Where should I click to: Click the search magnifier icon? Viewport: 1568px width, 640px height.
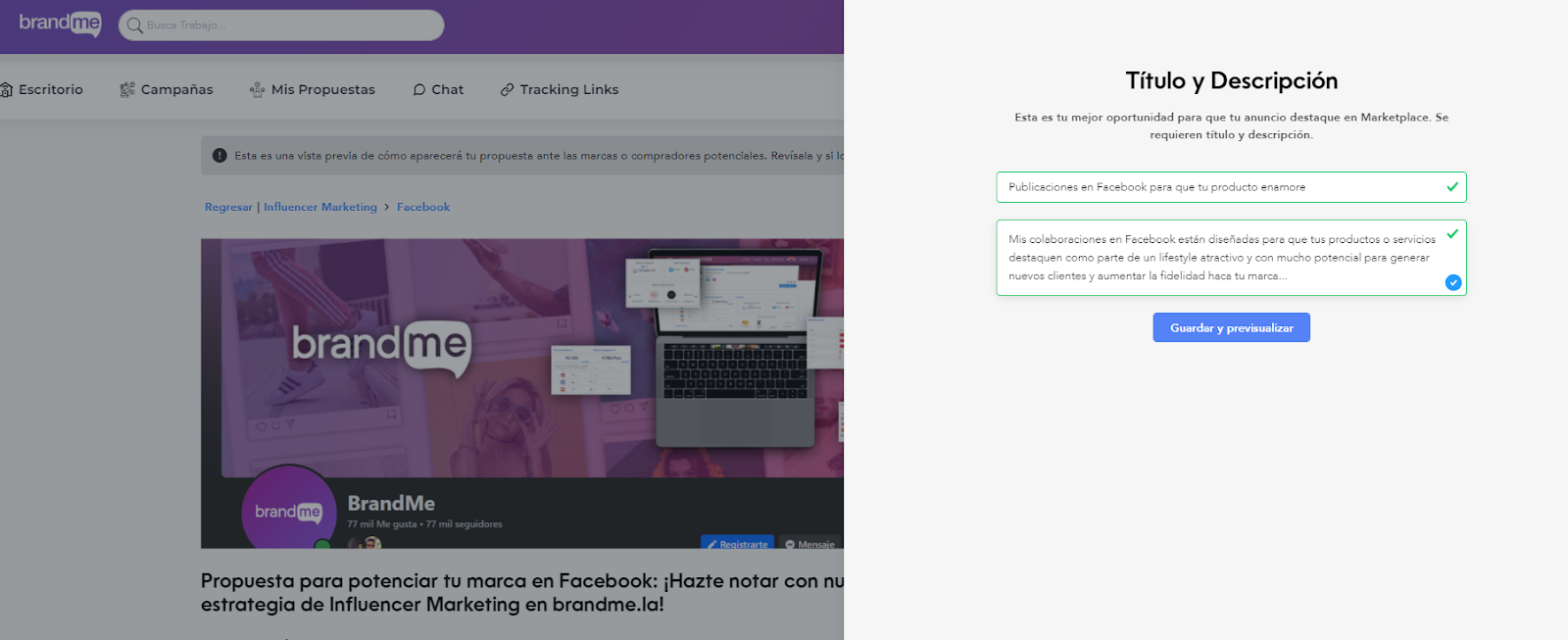(135, 25)
